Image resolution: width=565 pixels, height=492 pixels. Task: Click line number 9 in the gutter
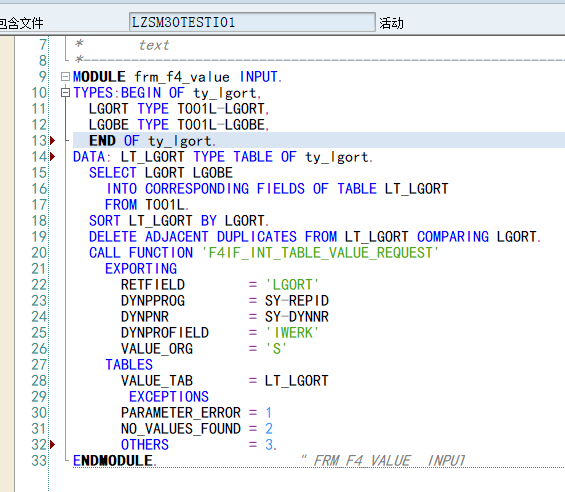click(43, 77)
